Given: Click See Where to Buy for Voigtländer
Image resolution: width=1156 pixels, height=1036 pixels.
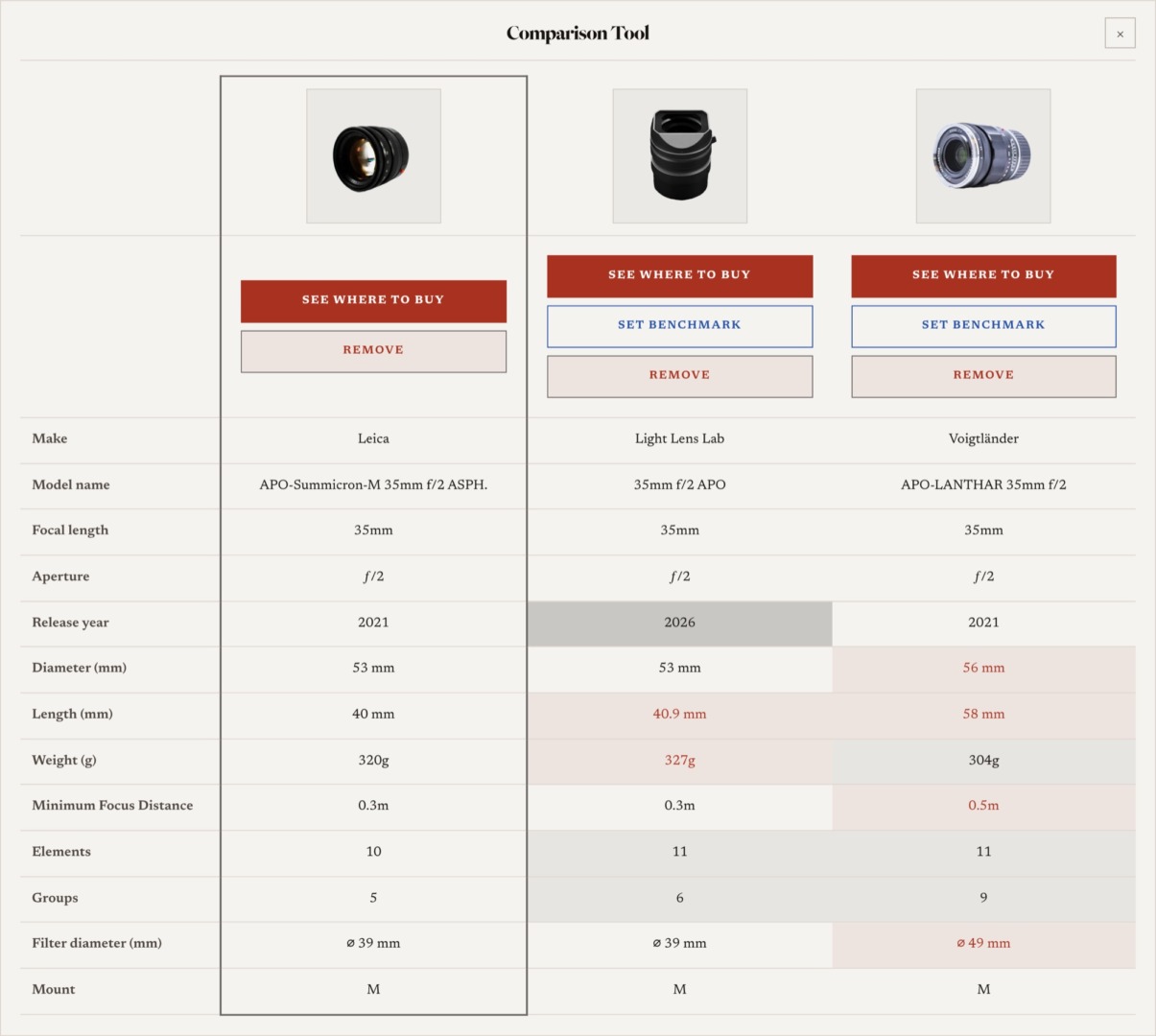Looking at the screenshot, I should click(983, 275).
